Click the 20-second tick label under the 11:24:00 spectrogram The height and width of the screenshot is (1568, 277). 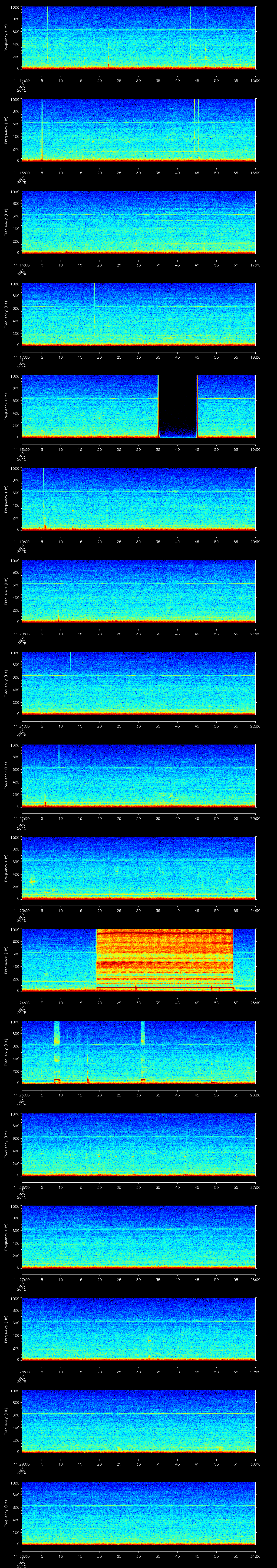99,1003
